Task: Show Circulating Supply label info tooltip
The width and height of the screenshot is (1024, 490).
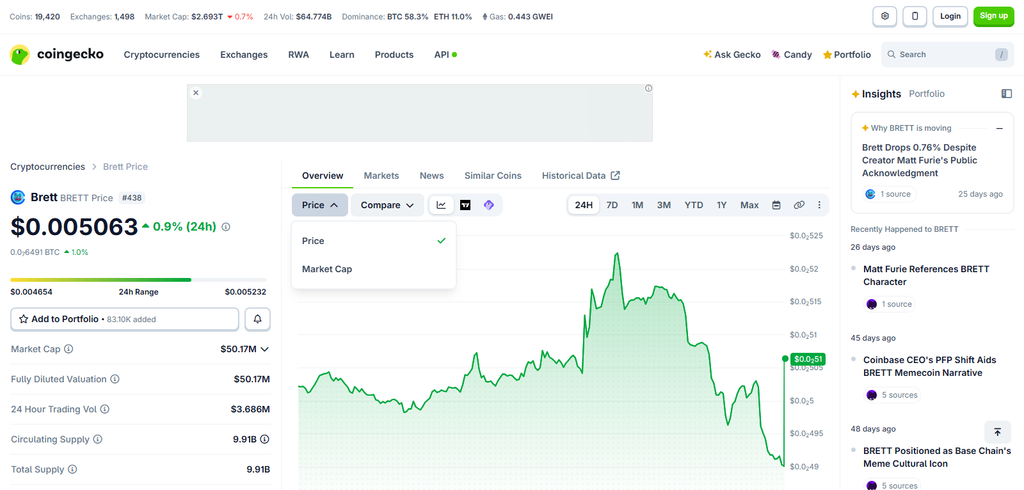Action: pos(98,439)
